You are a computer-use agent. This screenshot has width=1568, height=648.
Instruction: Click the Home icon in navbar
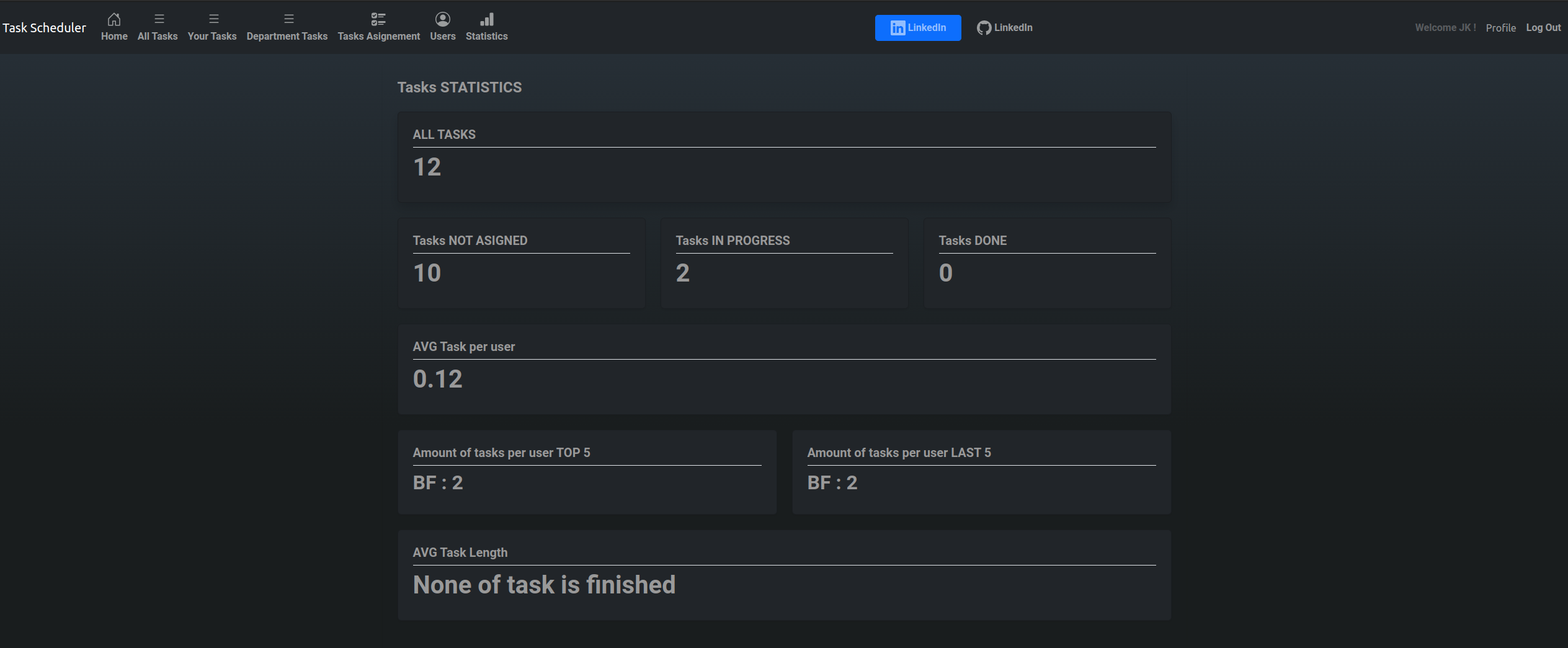click(x=114, y=19)
